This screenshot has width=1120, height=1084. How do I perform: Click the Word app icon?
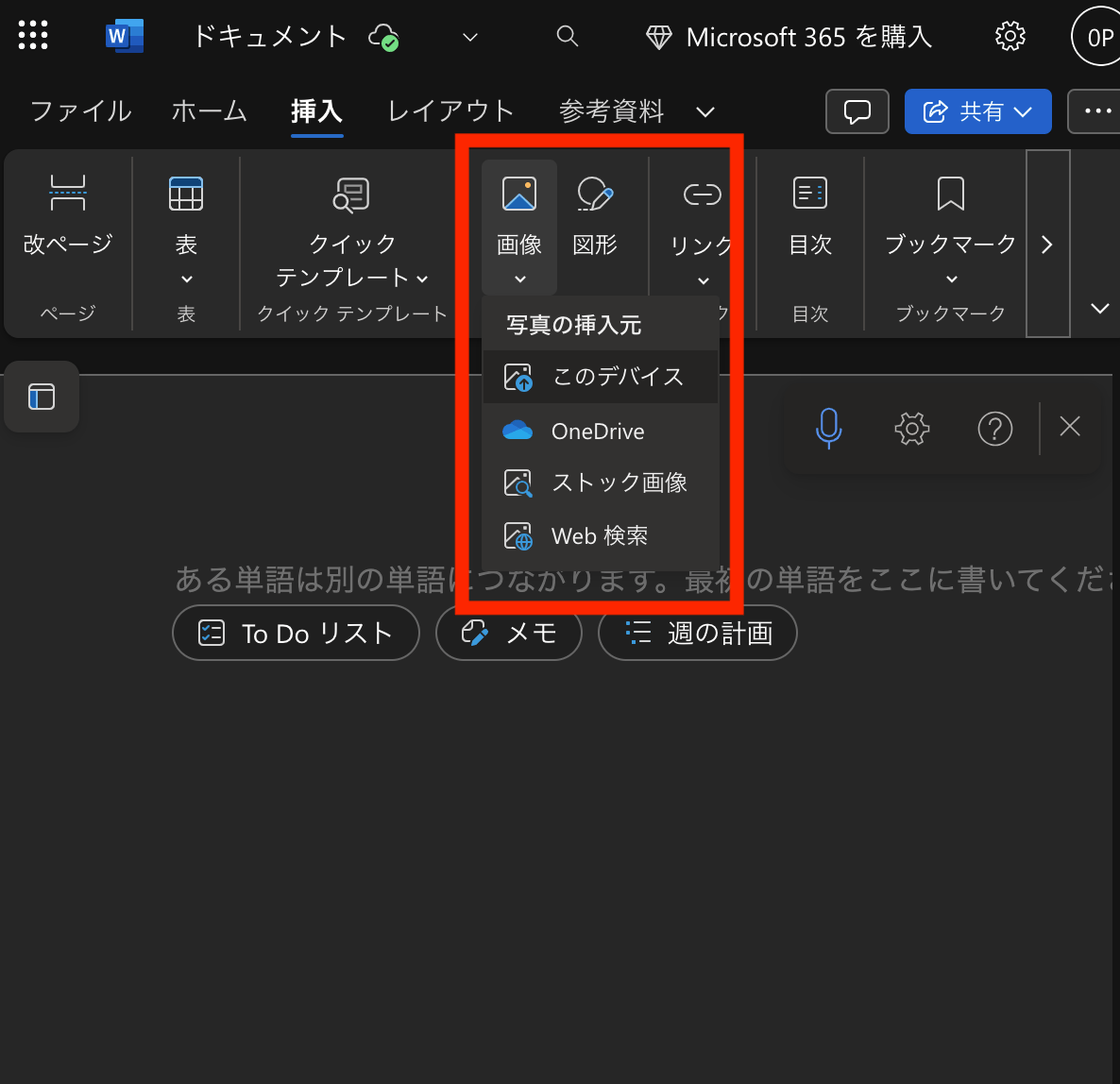pos(124,35)
